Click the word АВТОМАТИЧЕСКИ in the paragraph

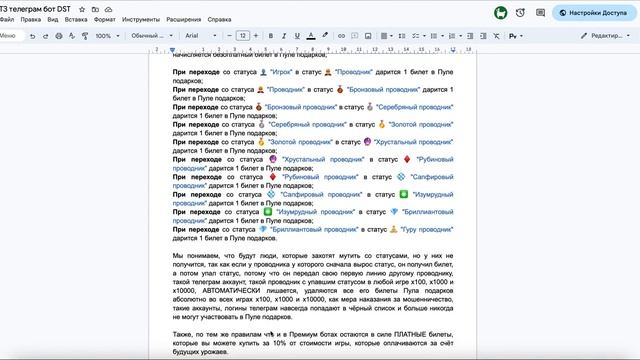(231, 291)
